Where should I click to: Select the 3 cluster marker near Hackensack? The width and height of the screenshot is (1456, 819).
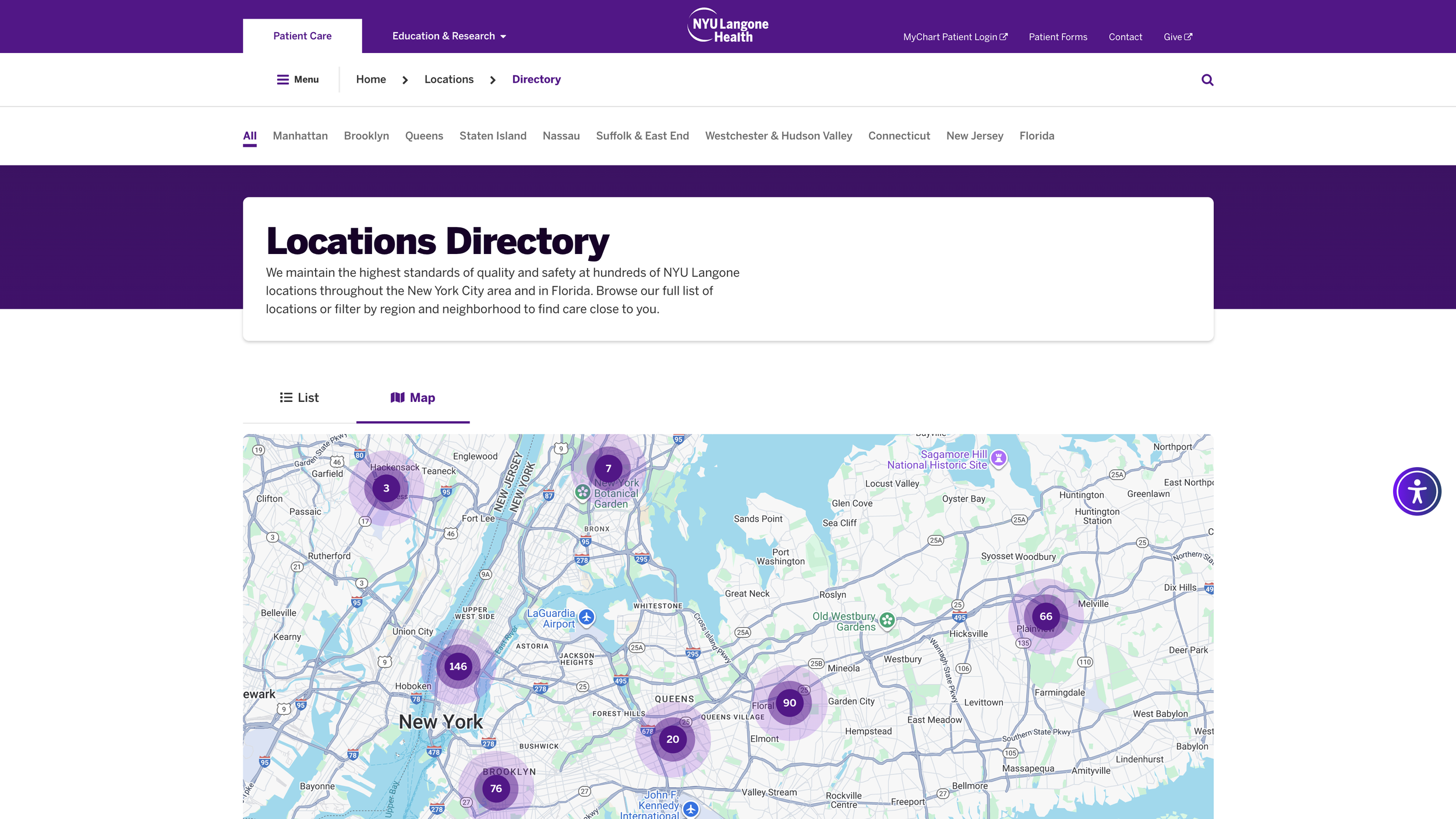click(x=386, y=488)
